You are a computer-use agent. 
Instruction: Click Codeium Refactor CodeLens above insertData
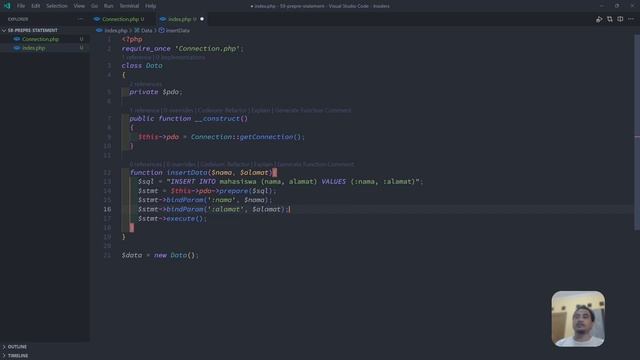click(x=225, y=164)
